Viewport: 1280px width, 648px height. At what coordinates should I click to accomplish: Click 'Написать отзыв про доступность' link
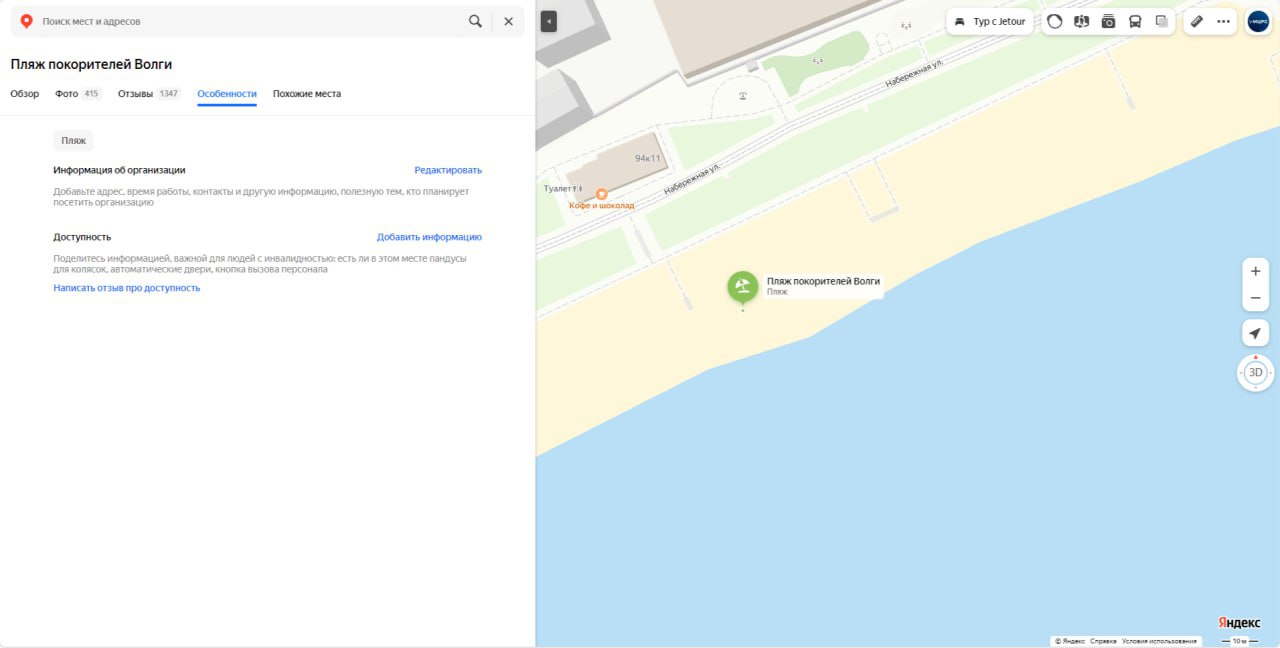click(127, 288)
